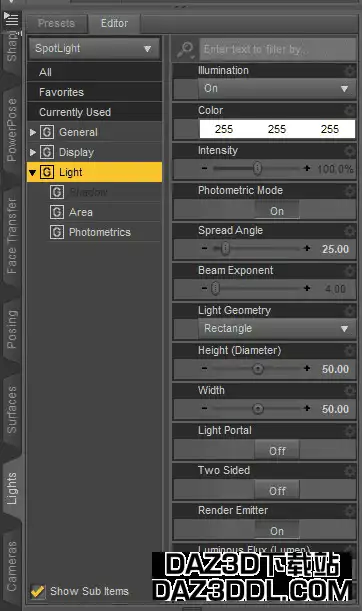Open gear settings for Two Sided
The width and height of the screenshot is (362, 611).
pyautogui.click(x=350, y=471)
